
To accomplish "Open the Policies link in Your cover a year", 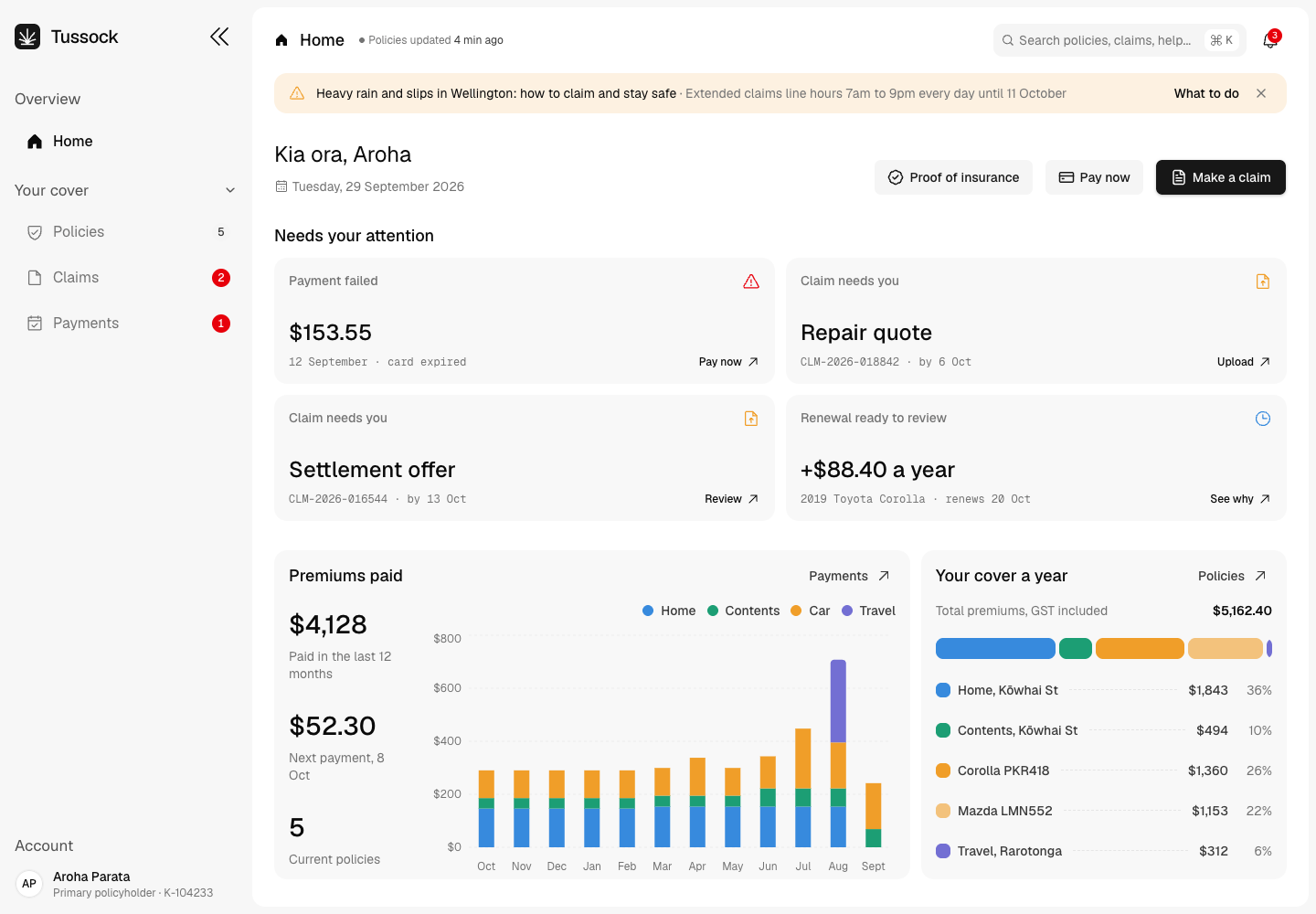I will point(1232,576).
